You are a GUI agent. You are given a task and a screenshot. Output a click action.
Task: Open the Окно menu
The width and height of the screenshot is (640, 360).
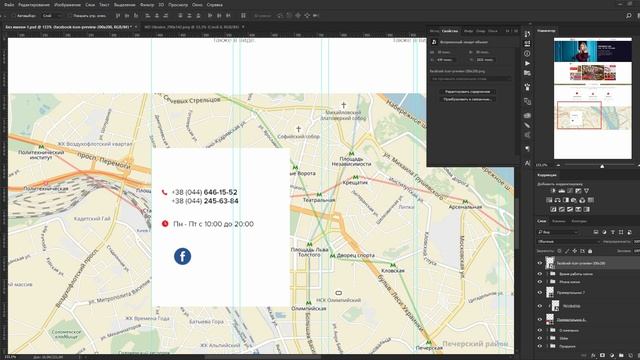point(197,5)
